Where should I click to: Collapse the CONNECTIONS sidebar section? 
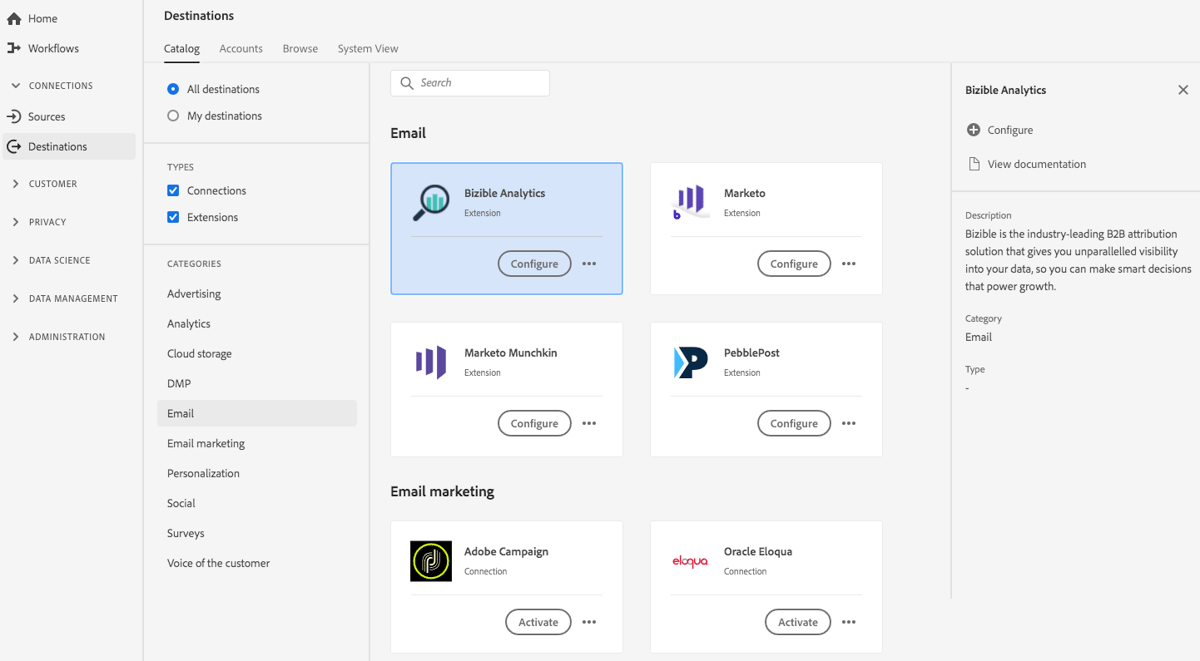(15, 85)
